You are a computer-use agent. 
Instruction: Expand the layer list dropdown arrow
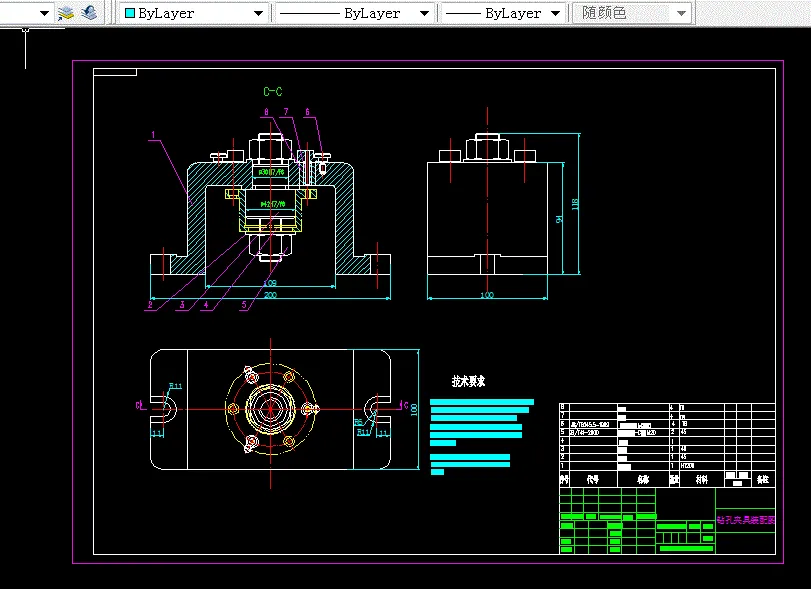click(x=44, y=13)
